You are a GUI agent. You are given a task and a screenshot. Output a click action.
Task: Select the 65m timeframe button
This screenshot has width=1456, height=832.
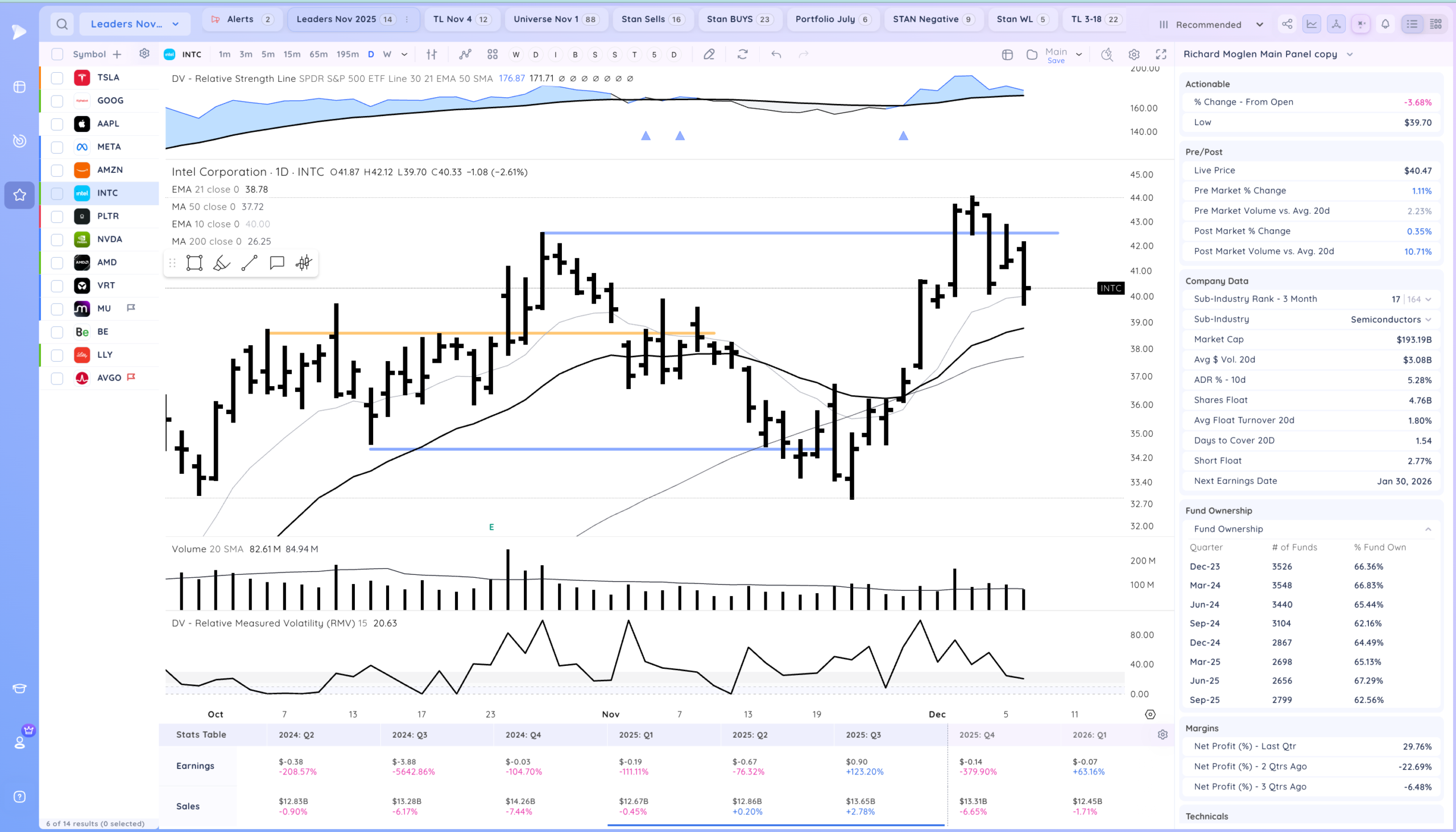coord(318,54)
